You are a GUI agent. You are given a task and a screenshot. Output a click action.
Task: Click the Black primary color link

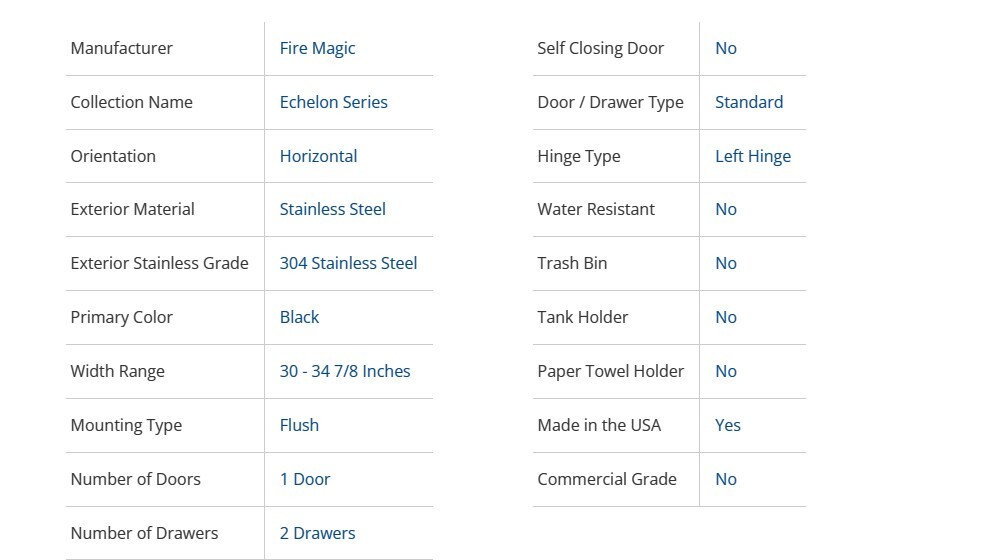(x=299, y=317)
